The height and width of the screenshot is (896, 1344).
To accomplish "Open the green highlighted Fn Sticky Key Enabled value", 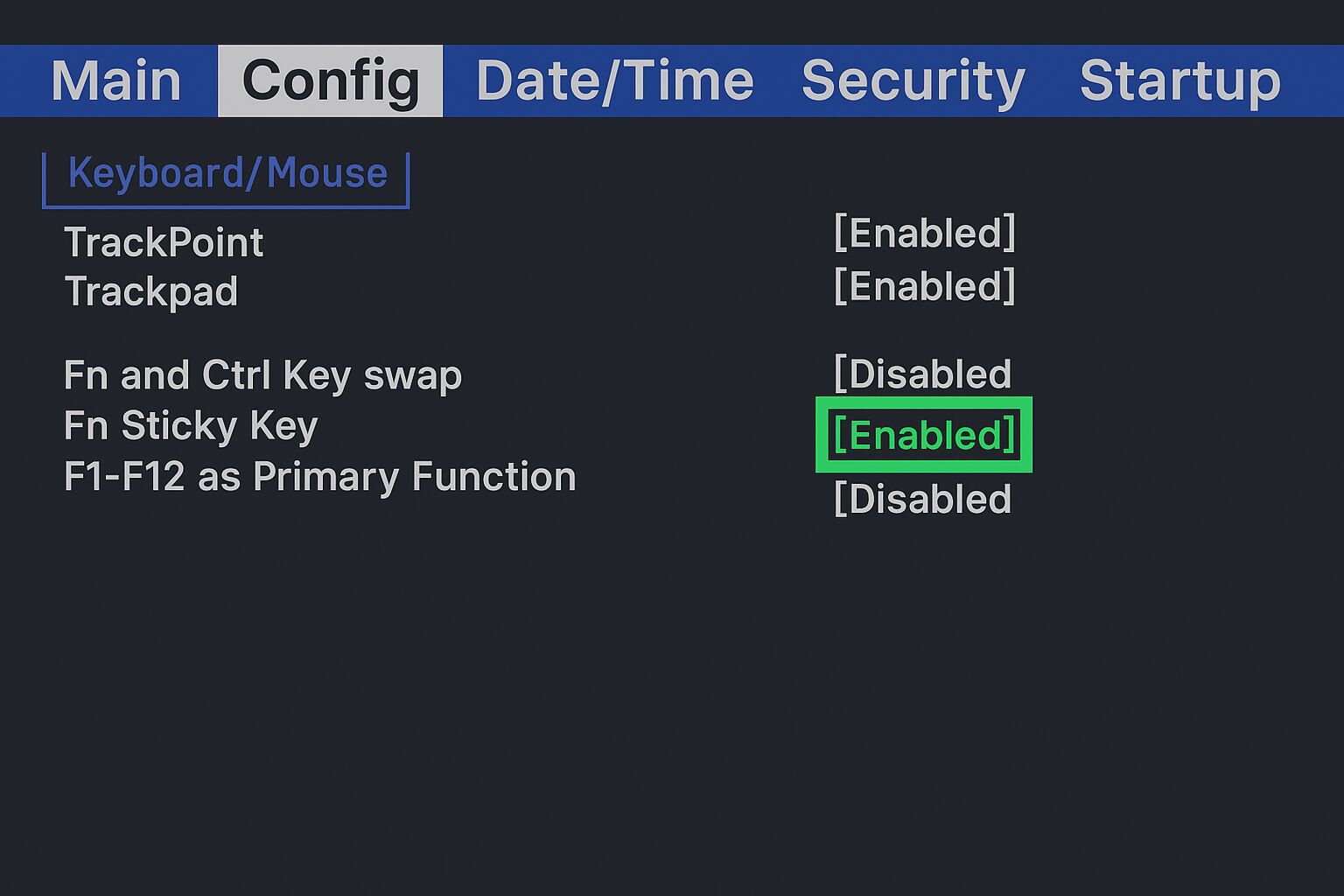I will pyautogui.click(x=924, y=435).
